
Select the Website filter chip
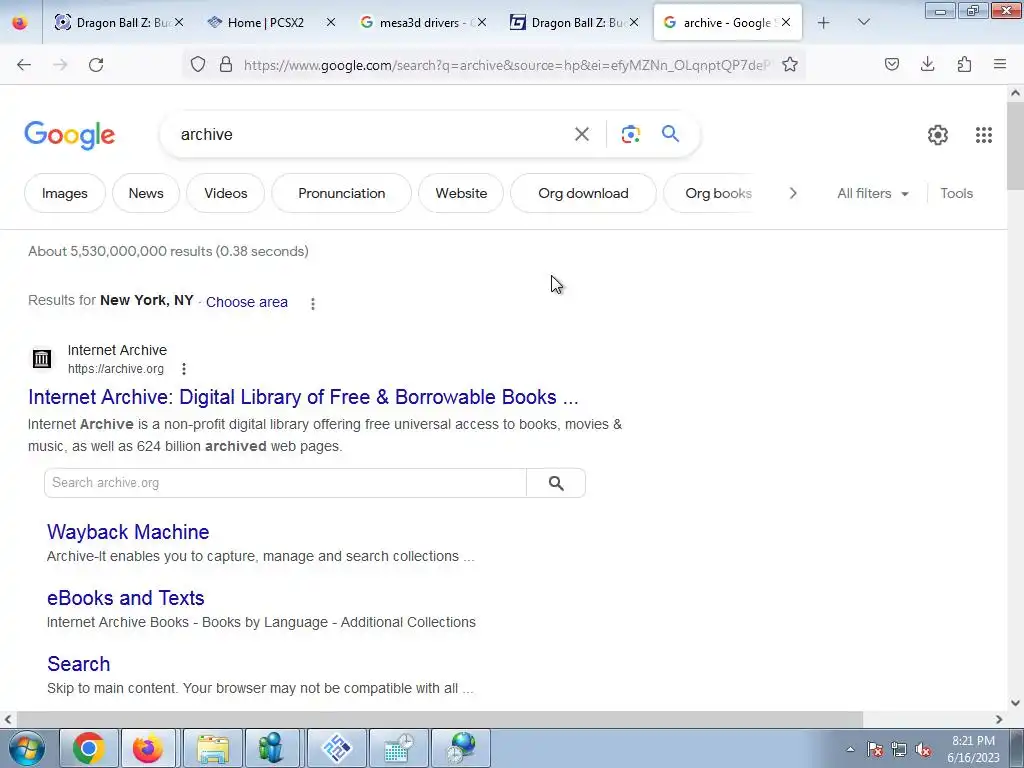pyautogui.click(x=461, y=193)
